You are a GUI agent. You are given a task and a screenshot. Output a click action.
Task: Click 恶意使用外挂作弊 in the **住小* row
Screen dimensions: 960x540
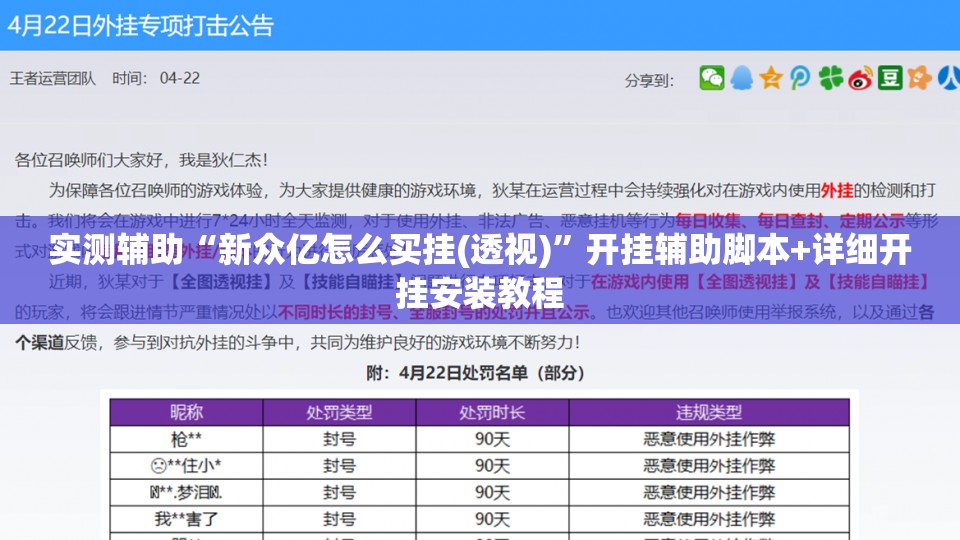tap(709, 466)
